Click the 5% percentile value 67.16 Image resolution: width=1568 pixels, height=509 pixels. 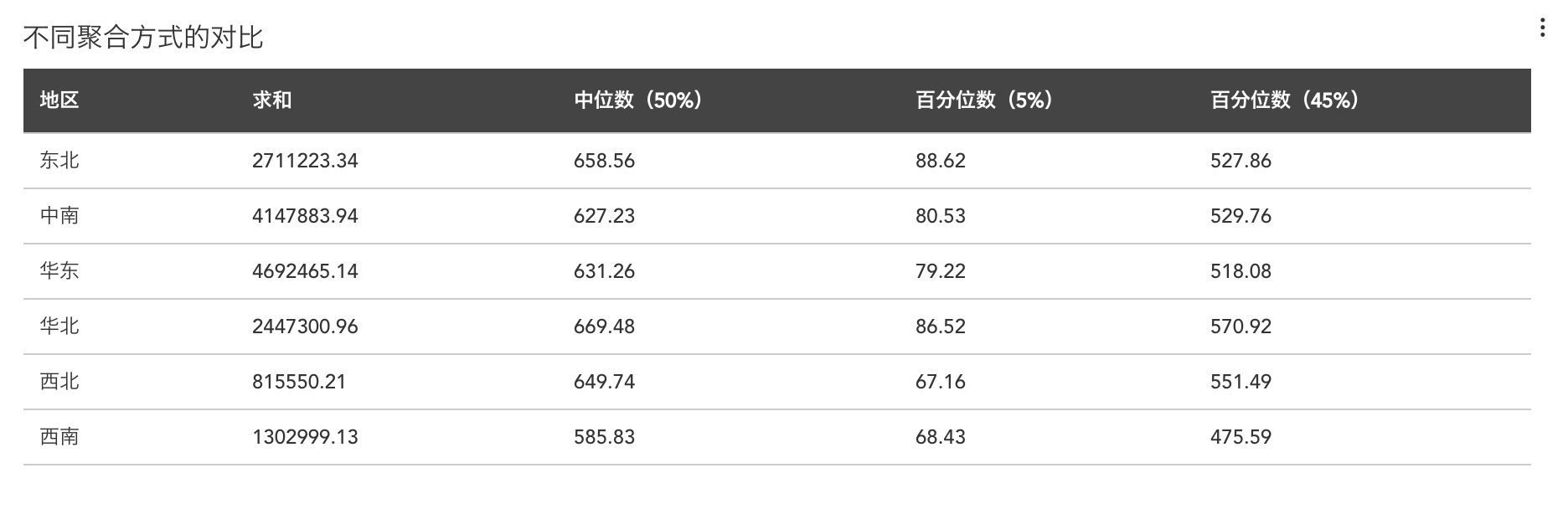point(940,382)
